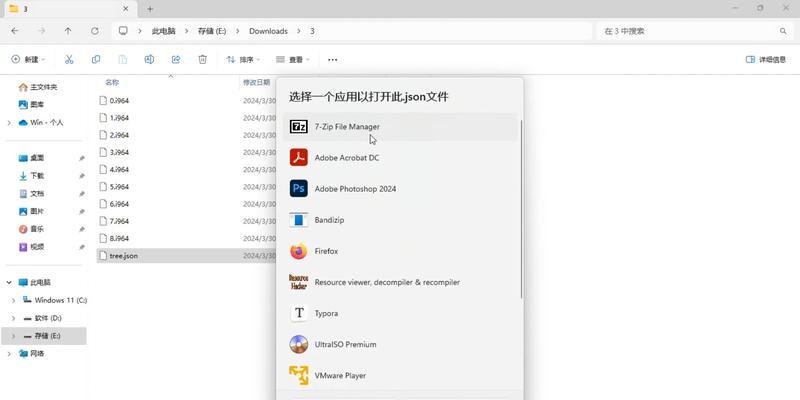The width and height of the screenshot is (800, 400).
Task: Click the Resource Hacker icon
Action: tap(298, 282)
